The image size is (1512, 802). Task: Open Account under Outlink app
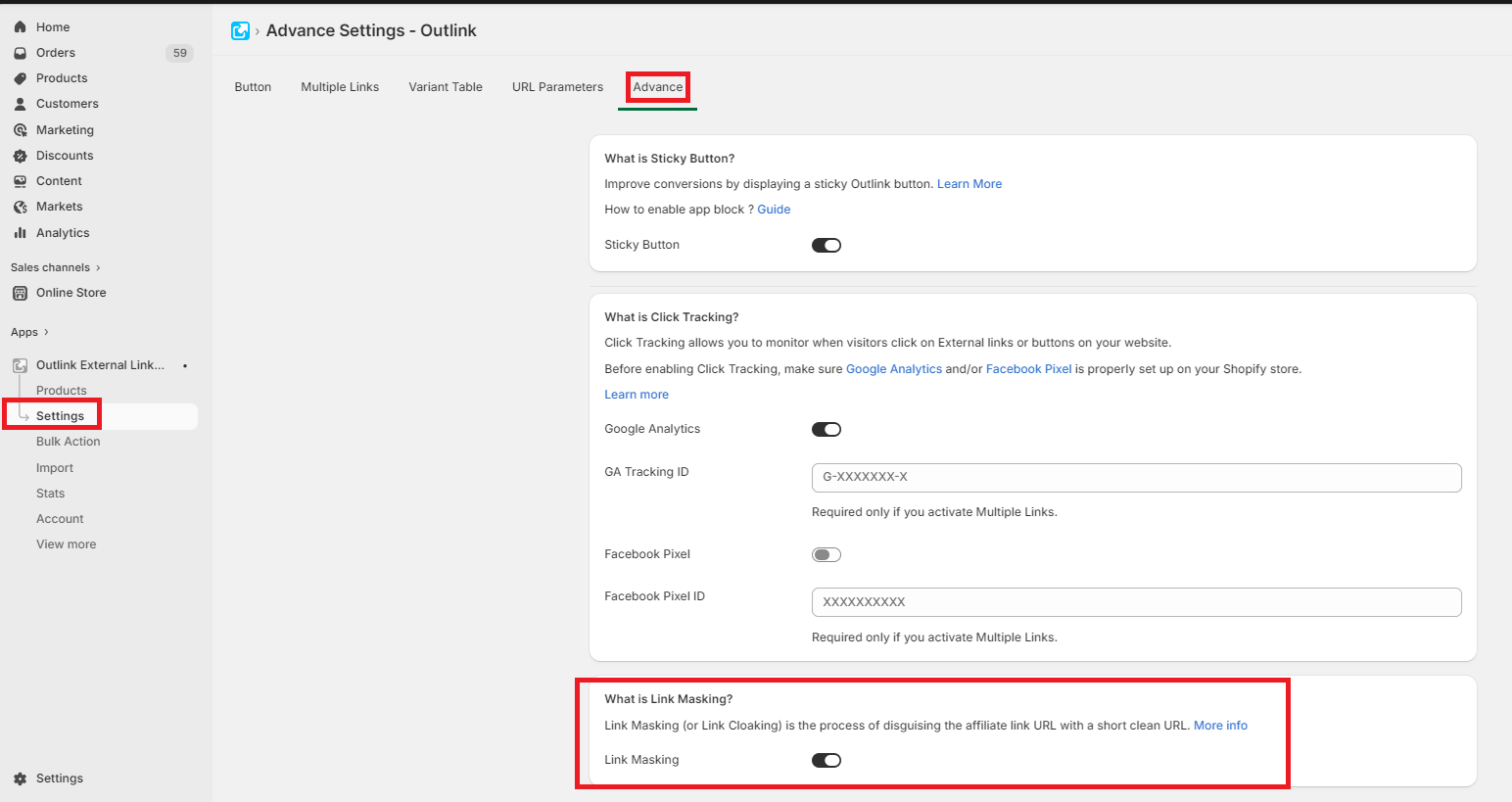(60, 519)
